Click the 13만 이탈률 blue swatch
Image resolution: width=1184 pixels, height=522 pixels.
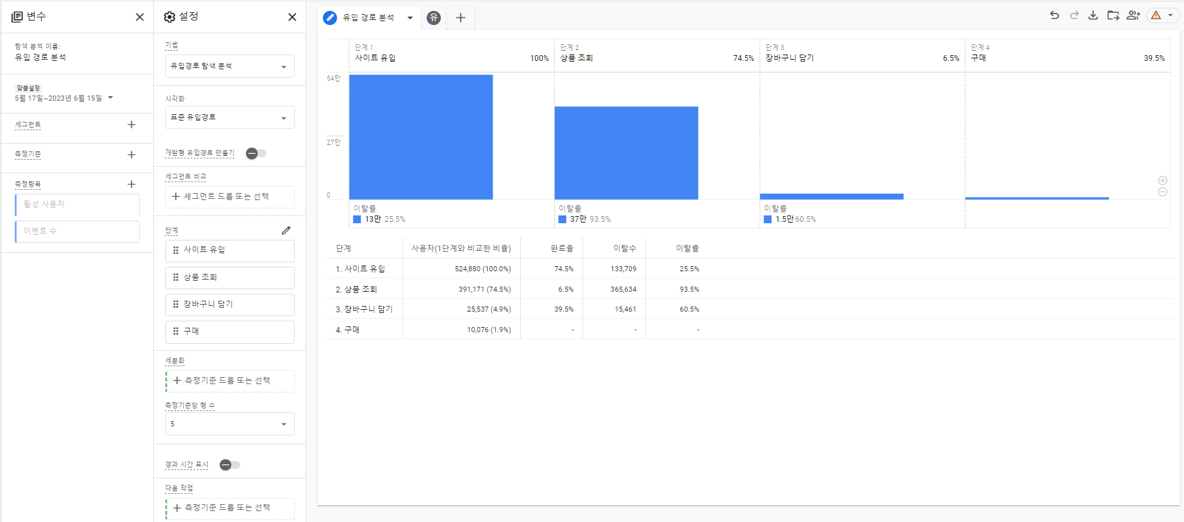coord(357,219)
